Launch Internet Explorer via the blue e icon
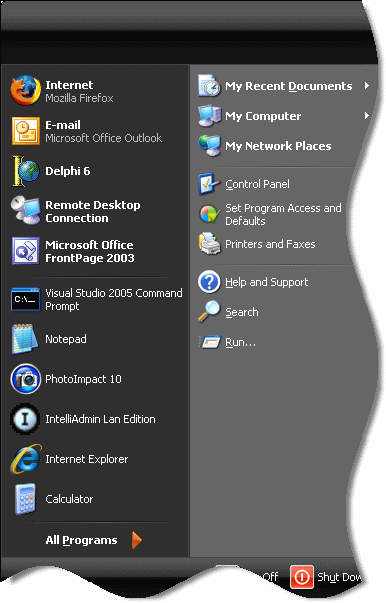This screenshot has height=603, width=386. click(x=25, y=459)
